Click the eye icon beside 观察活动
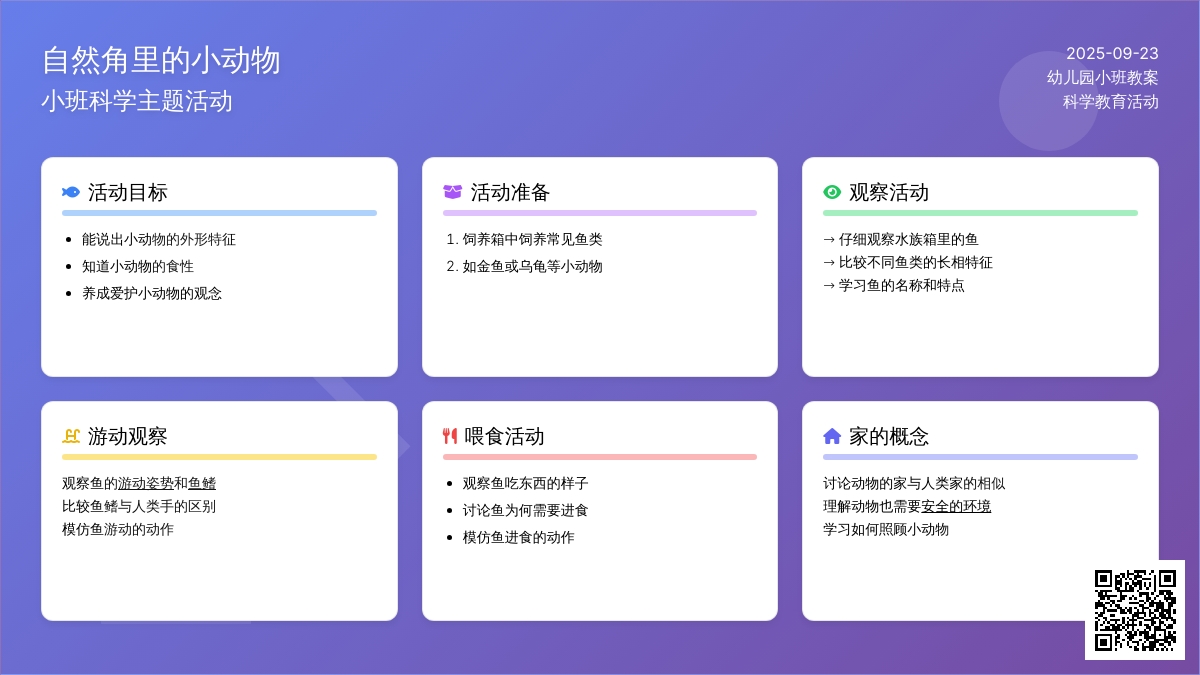Screen dimensions: 1200x675 (x=832, y=192)
